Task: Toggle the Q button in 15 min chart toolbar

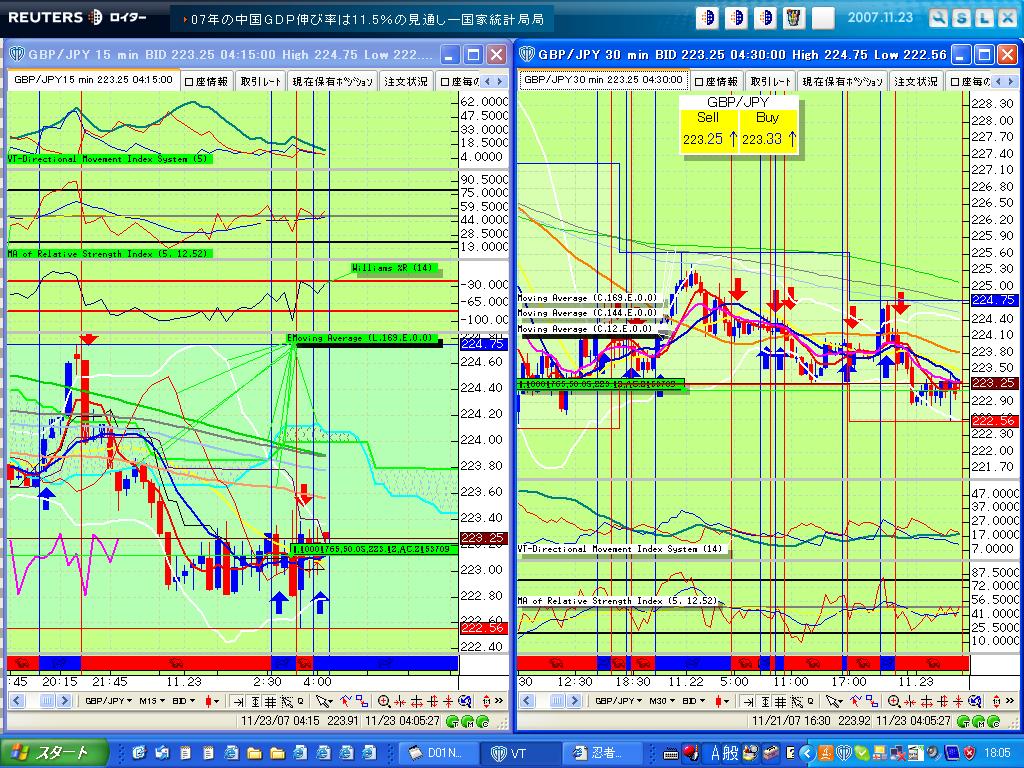Action: (x=300, y=701)
